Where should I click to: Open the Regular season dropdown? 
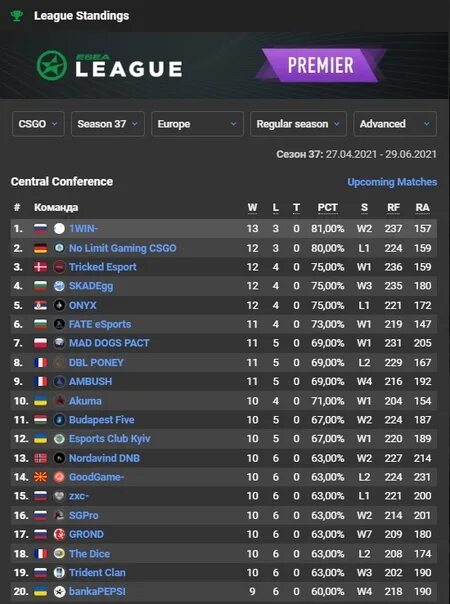point(298,124)
